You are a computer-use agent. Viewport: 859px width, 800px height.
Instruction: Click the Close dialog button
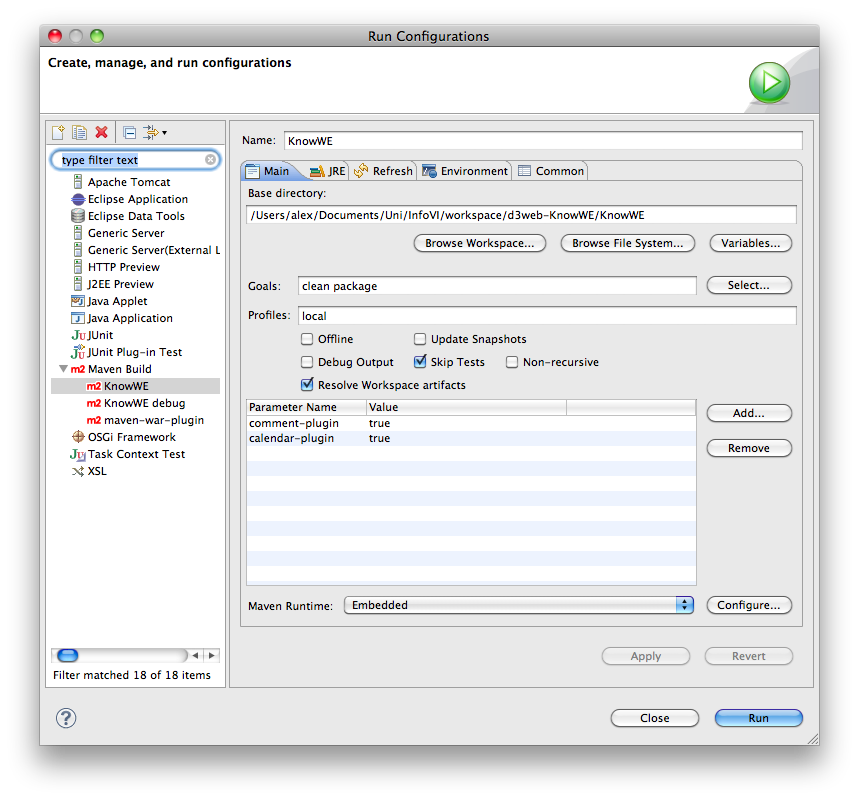click(655, 718)
